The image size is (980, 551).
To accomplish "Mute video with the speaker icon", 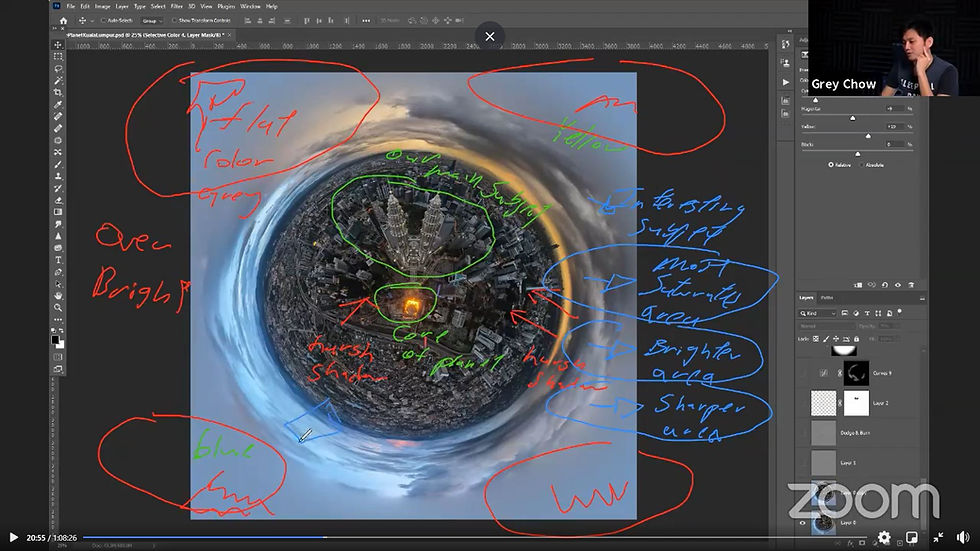I will pos(963,537).
